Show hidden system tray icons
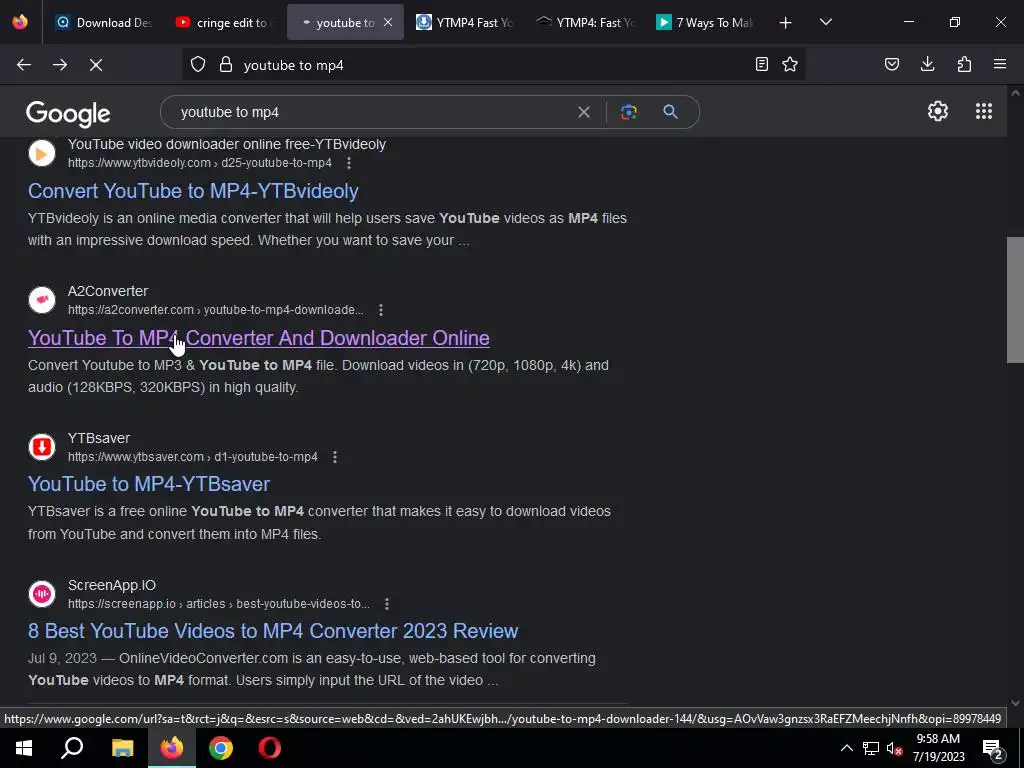Viewport: 1024px width, 768px height. [846, 748]
